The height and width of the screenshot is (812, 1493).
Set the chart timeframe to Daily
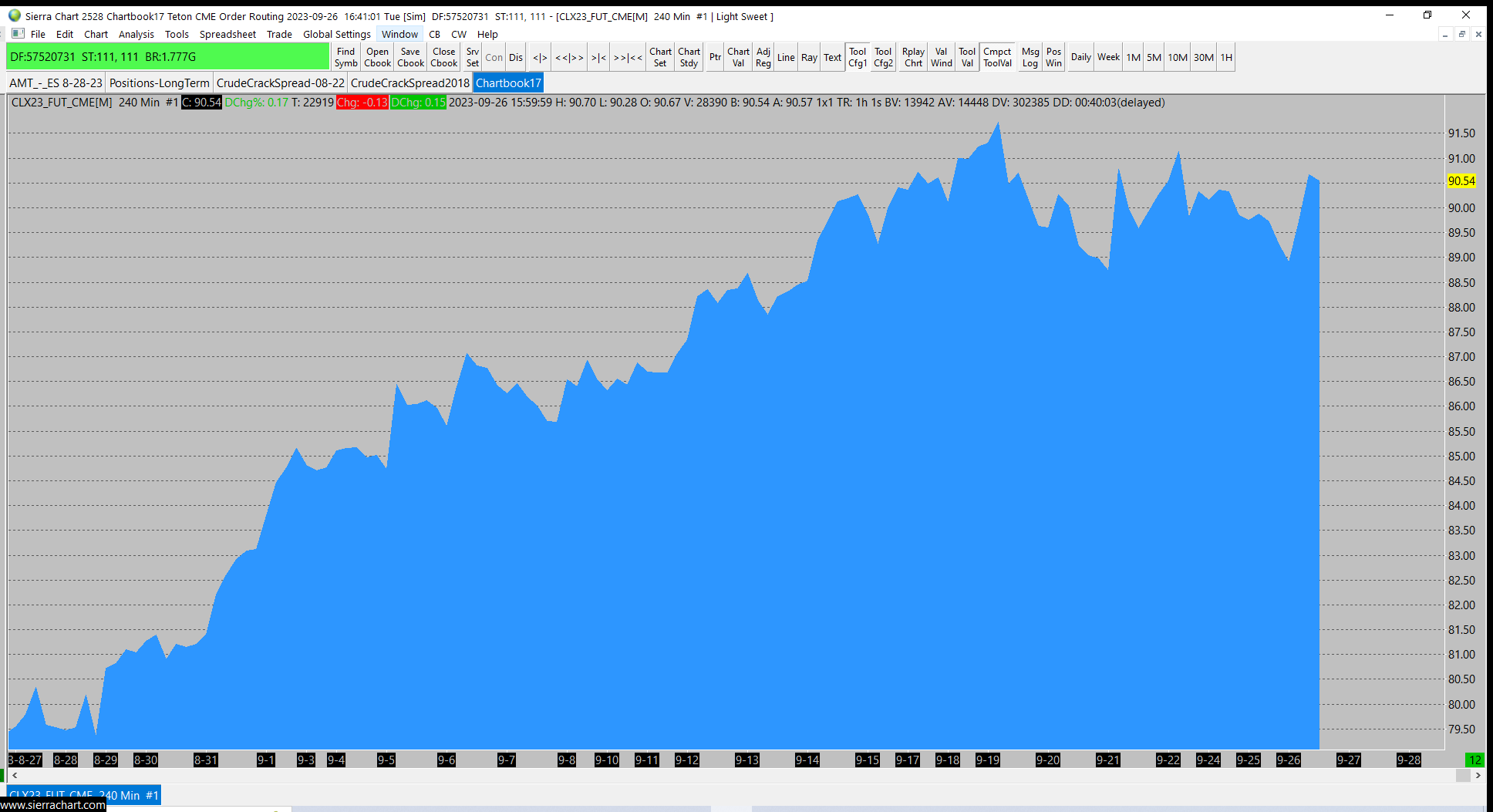(x=1080, y=57)
